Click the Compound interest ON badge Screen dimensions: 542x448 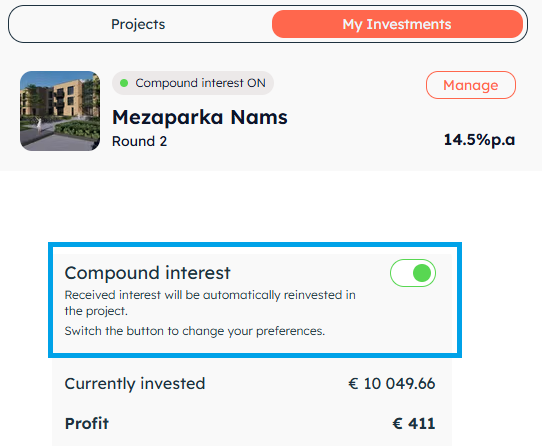click(x=193, y=83)
